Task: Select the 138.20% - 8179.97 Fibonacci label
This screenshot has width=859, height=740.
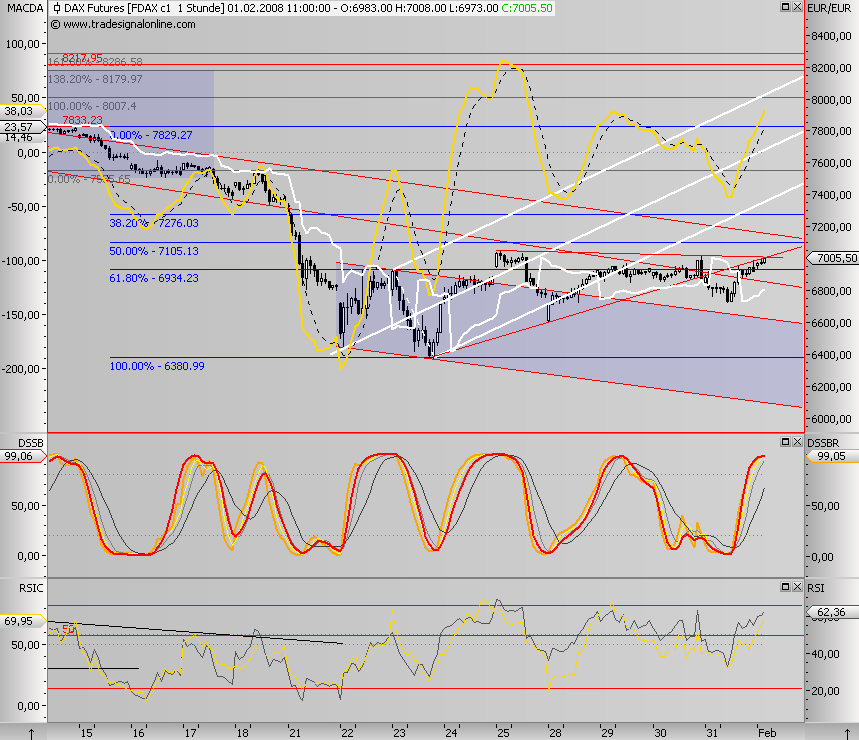Action: point(95,79)
